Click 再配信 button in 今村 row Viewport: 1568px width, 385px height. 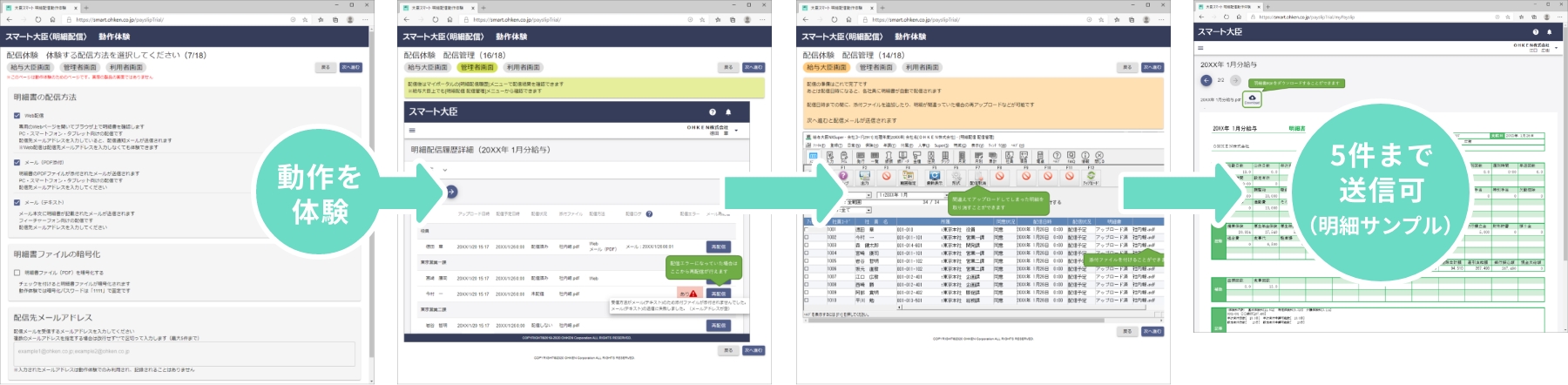tap(719, 294)
